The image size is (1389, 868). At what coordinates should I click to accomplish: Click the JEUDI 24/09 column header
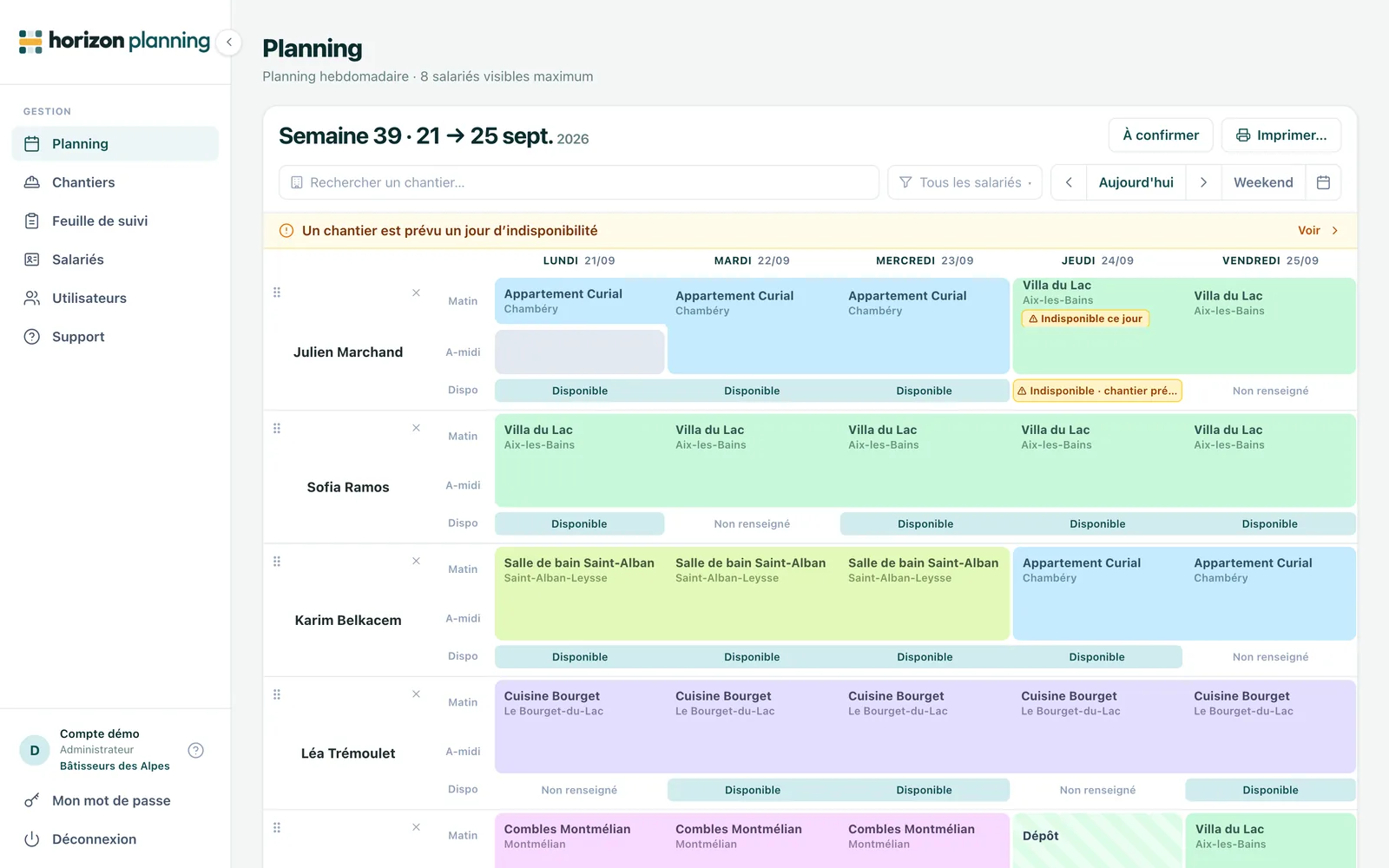pos(1097,260)
